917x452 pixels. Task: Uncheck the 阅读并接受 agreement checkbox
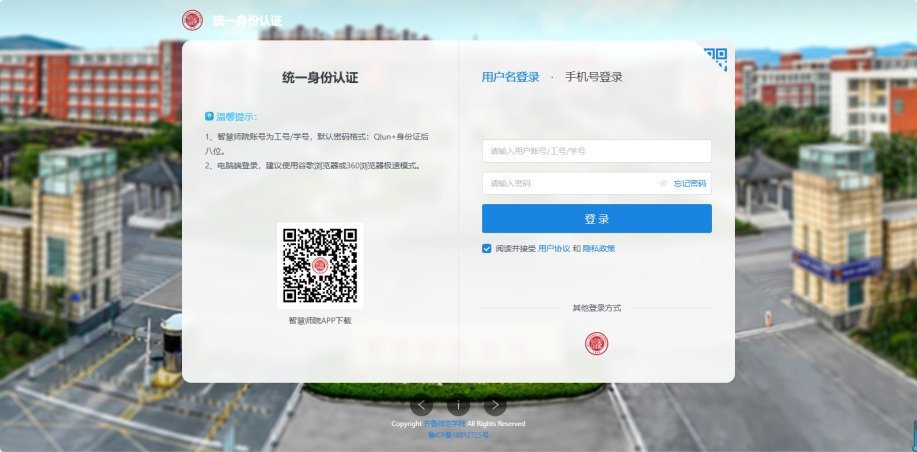coord(487,248)
